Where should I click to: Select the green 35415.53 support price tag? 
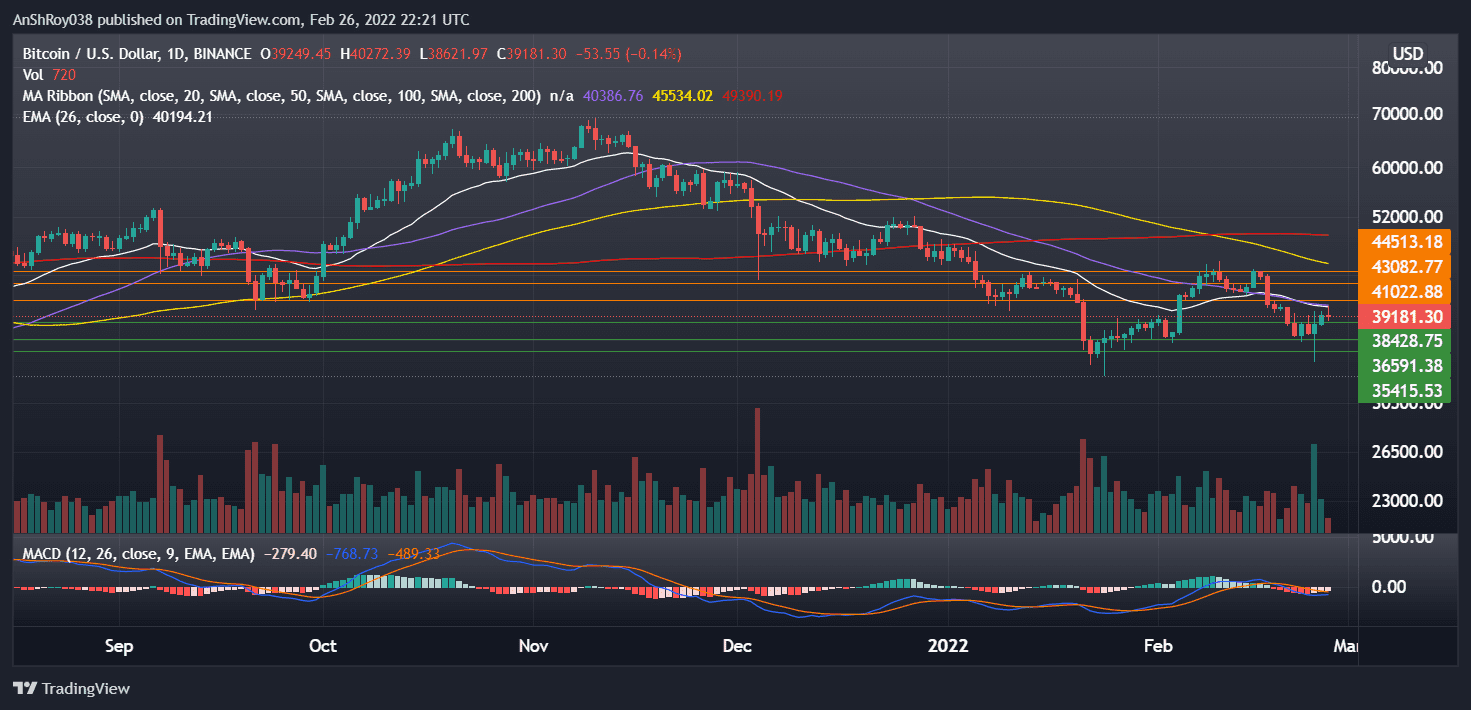[x=1405, y=391]
